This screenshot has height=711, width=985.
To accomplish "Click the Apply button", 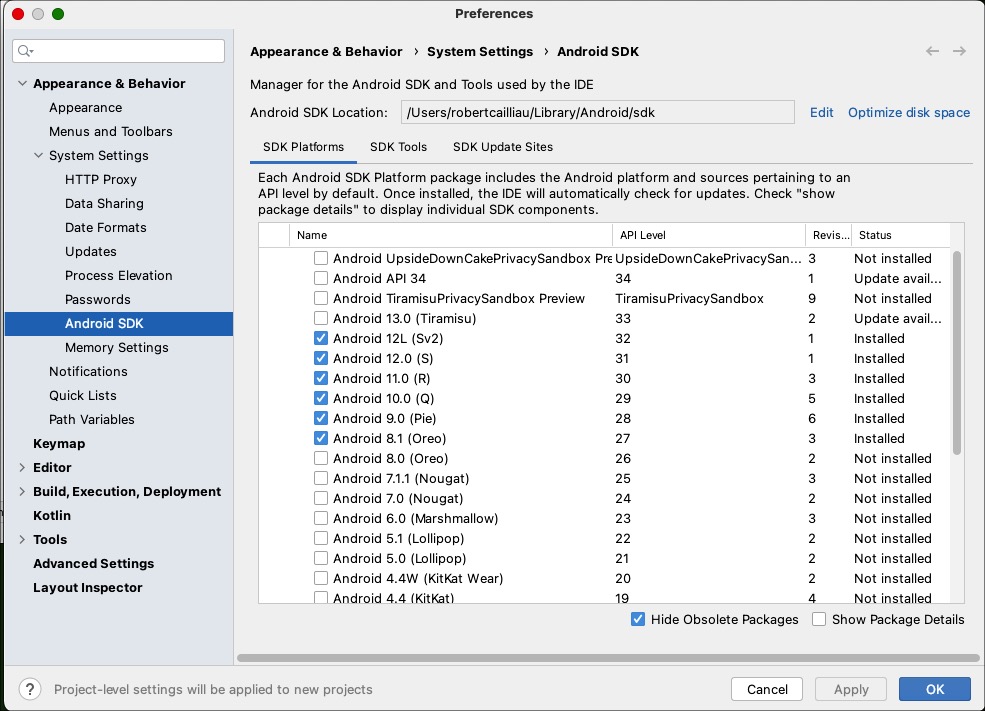I will [x=851, y=689].
